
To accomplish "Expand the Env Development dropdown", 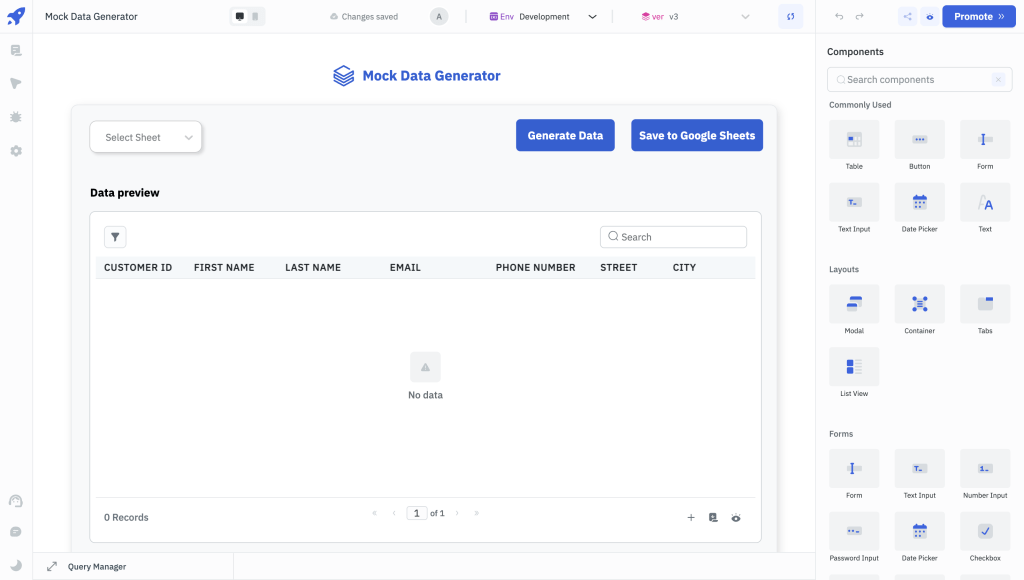I will [x=545, y=17].
